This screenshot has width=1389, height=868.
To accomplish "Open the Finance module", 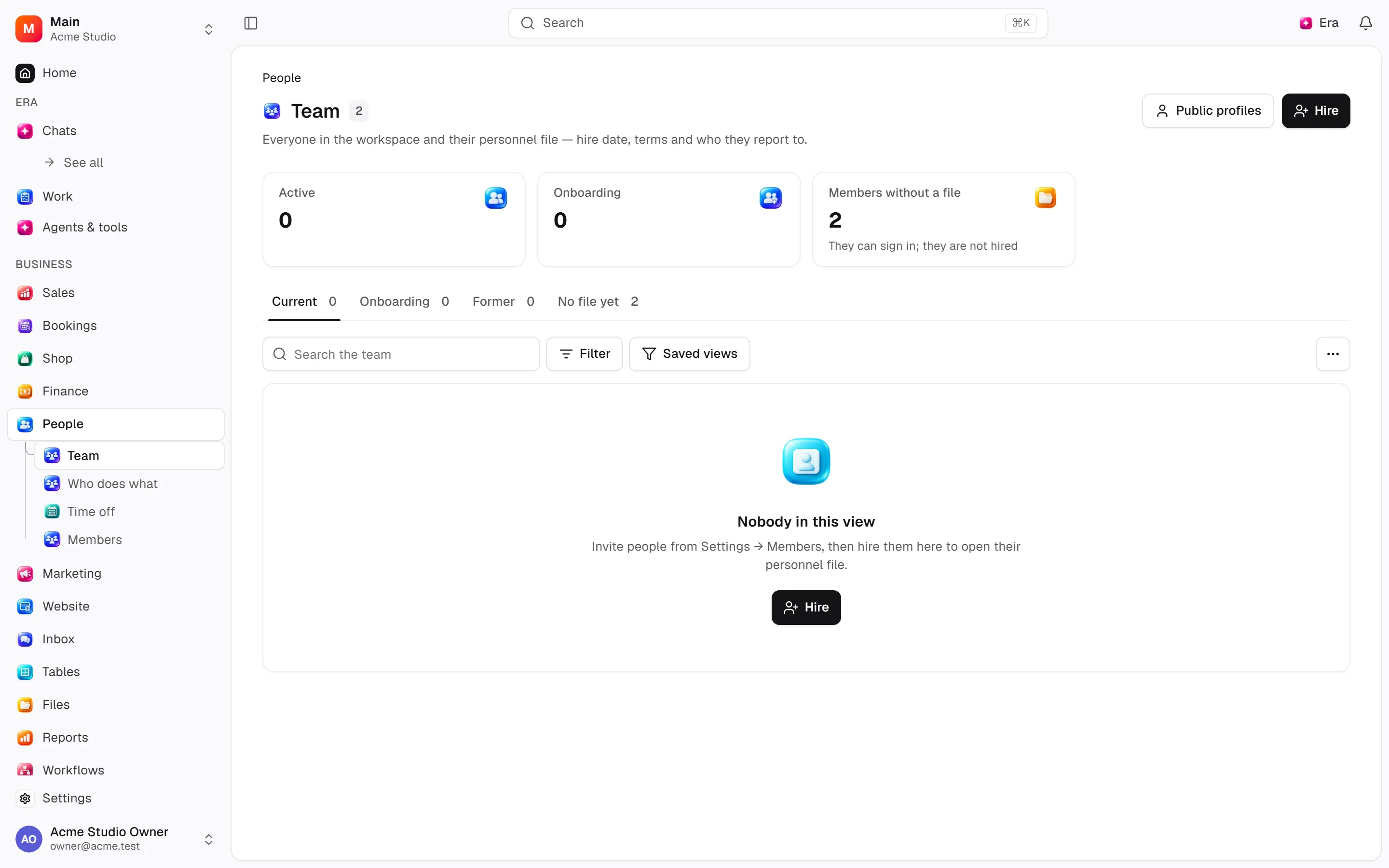I will pyautogui.click(x=115, y=391).
